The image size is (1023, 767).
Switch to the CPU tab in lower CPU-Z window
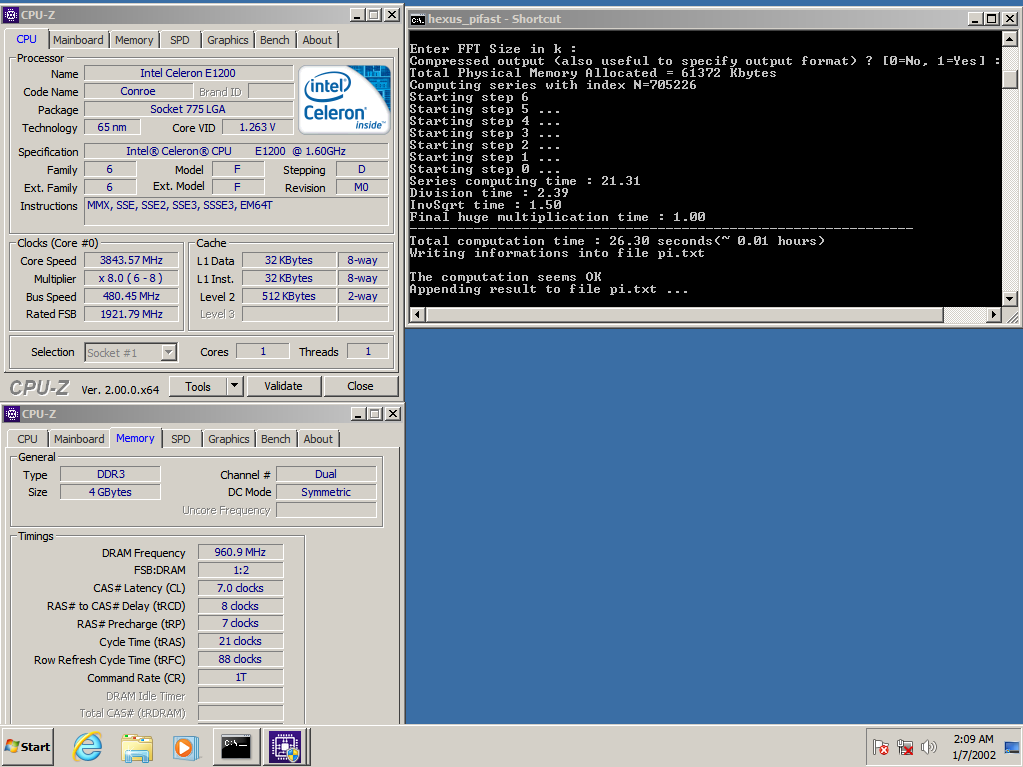click(27, 439)
